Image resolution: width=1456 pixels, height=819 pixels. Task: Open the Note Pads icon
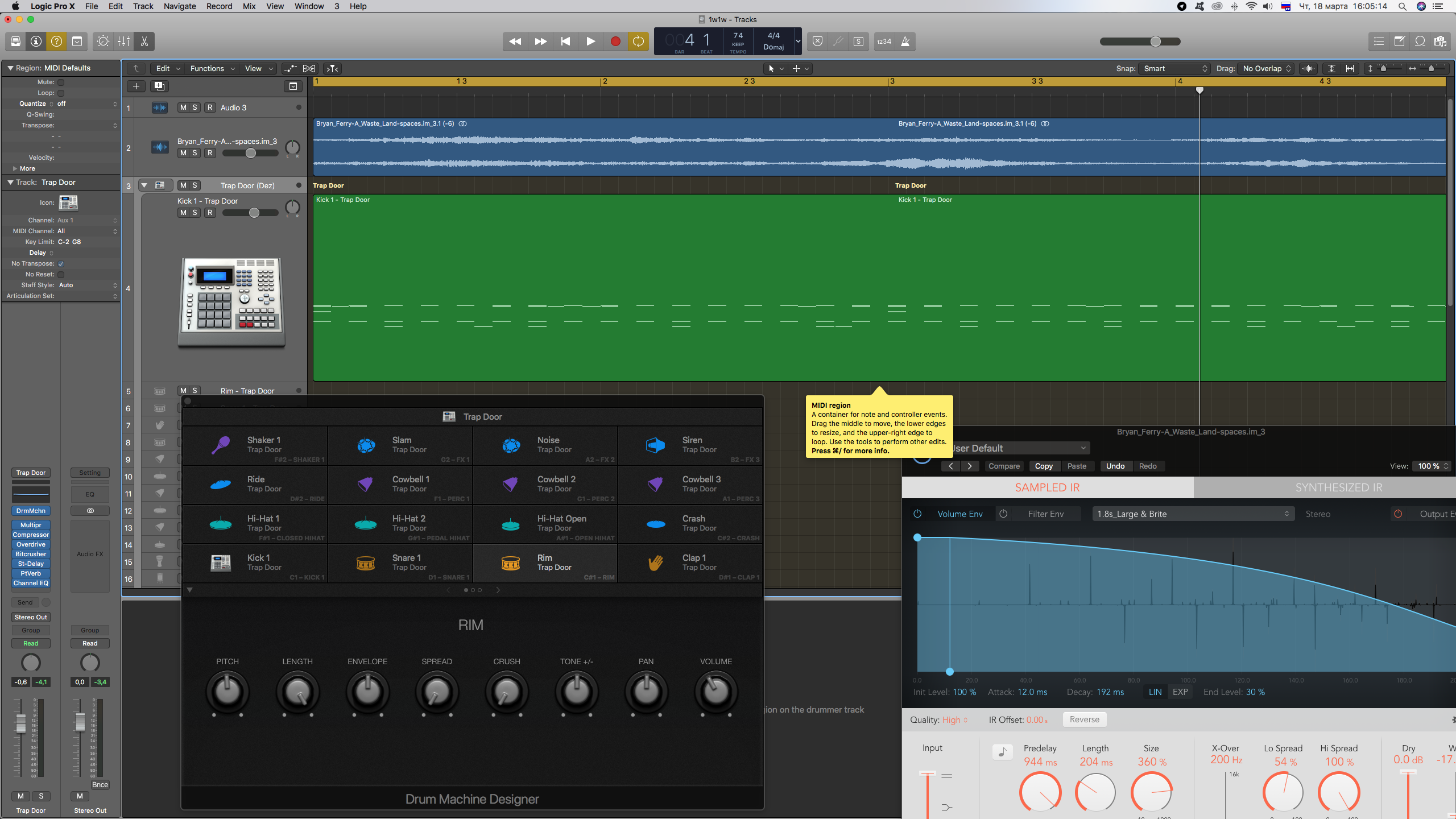coord(1399,42)
